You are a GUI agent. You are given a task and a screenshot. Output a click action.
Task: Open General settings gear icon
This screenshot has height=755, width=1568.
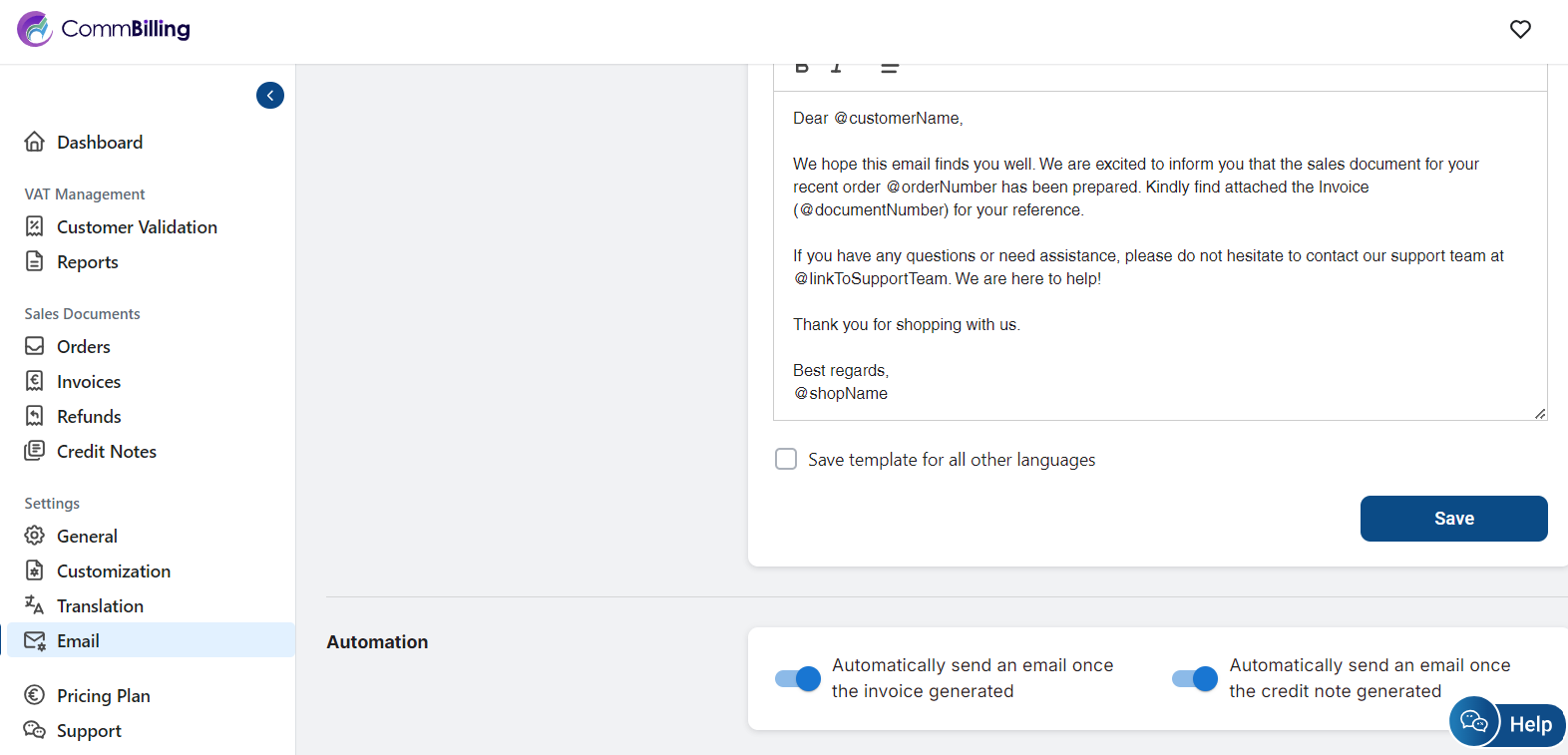35,536
